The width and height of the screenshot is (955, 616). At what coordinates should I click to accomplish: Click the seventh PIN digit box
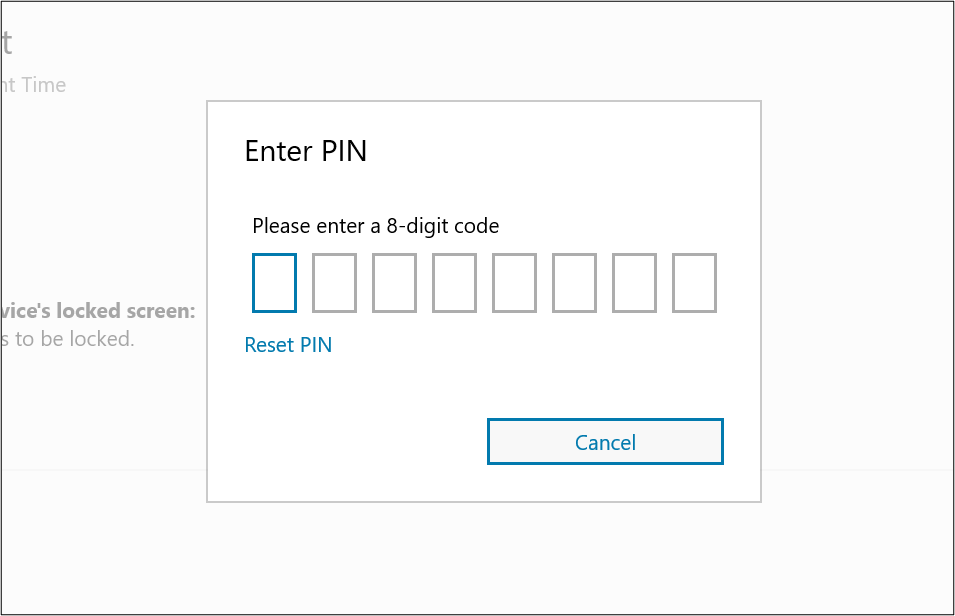(x=634, y=283)
